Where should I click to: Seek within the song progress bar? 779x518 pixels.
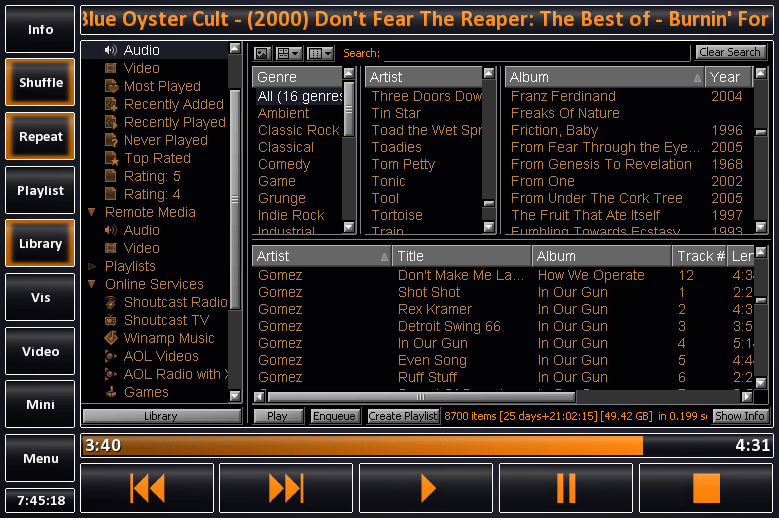[x=426, y=445]
